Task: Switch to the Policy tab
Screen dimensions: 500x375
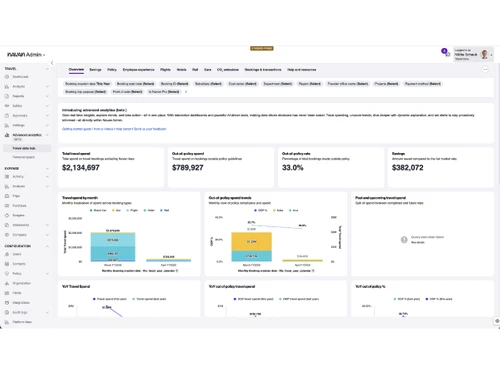Action: (x=112, y=70)
